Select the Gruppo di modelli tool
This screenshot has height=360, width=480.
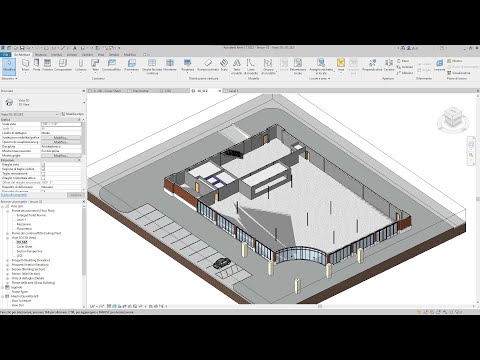[268, 66]
